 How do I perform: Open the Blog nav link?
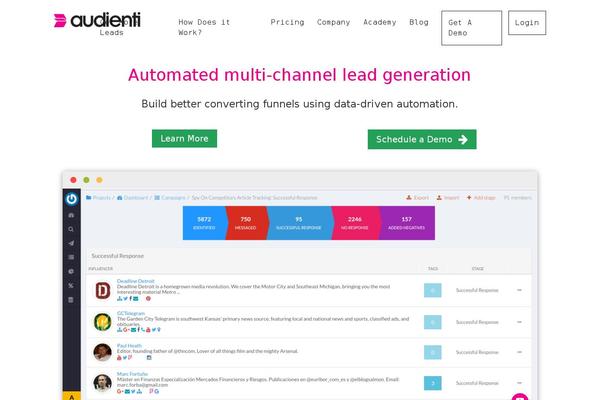tap(419, 22)
